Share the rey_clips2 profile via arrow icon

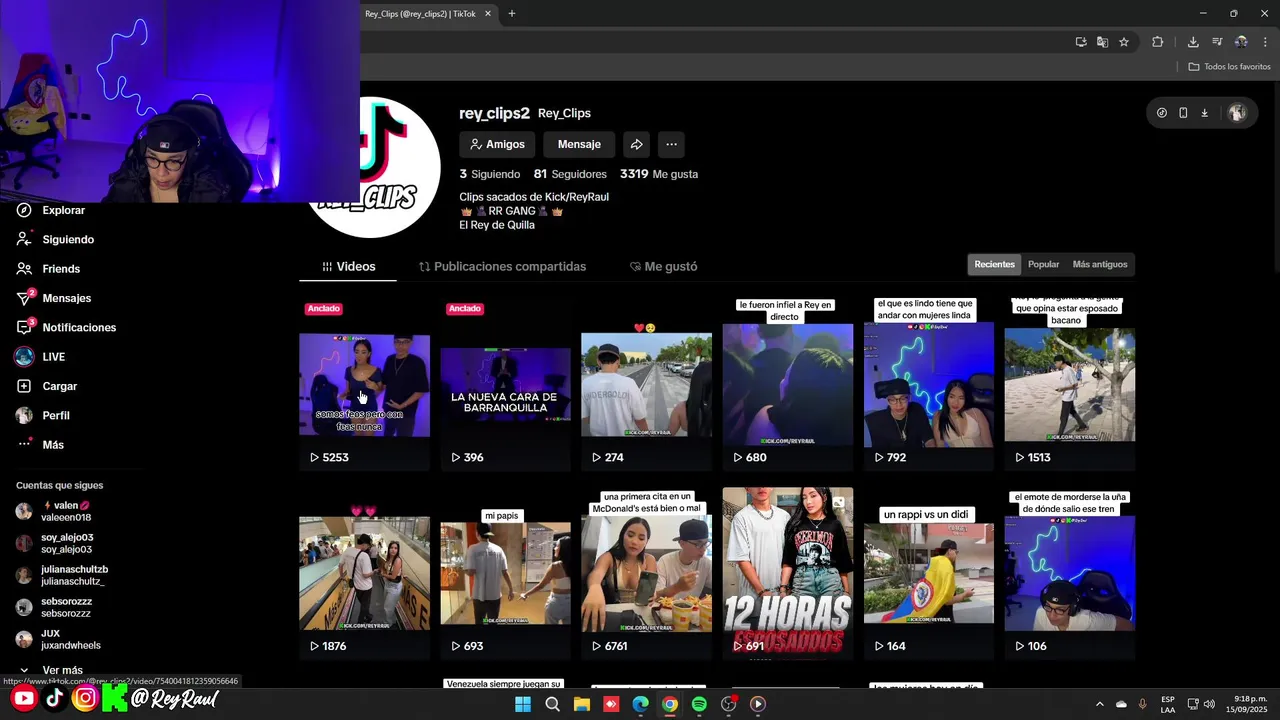(636, 144)
